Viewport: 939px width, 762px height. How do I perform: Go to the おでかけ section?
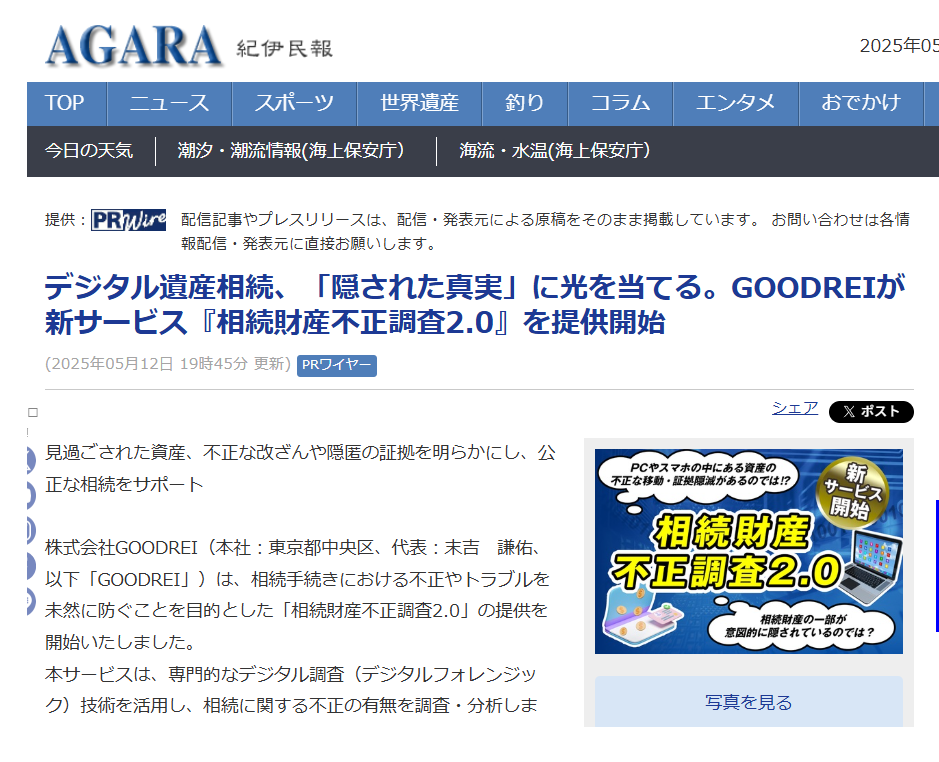click(860, 103)
